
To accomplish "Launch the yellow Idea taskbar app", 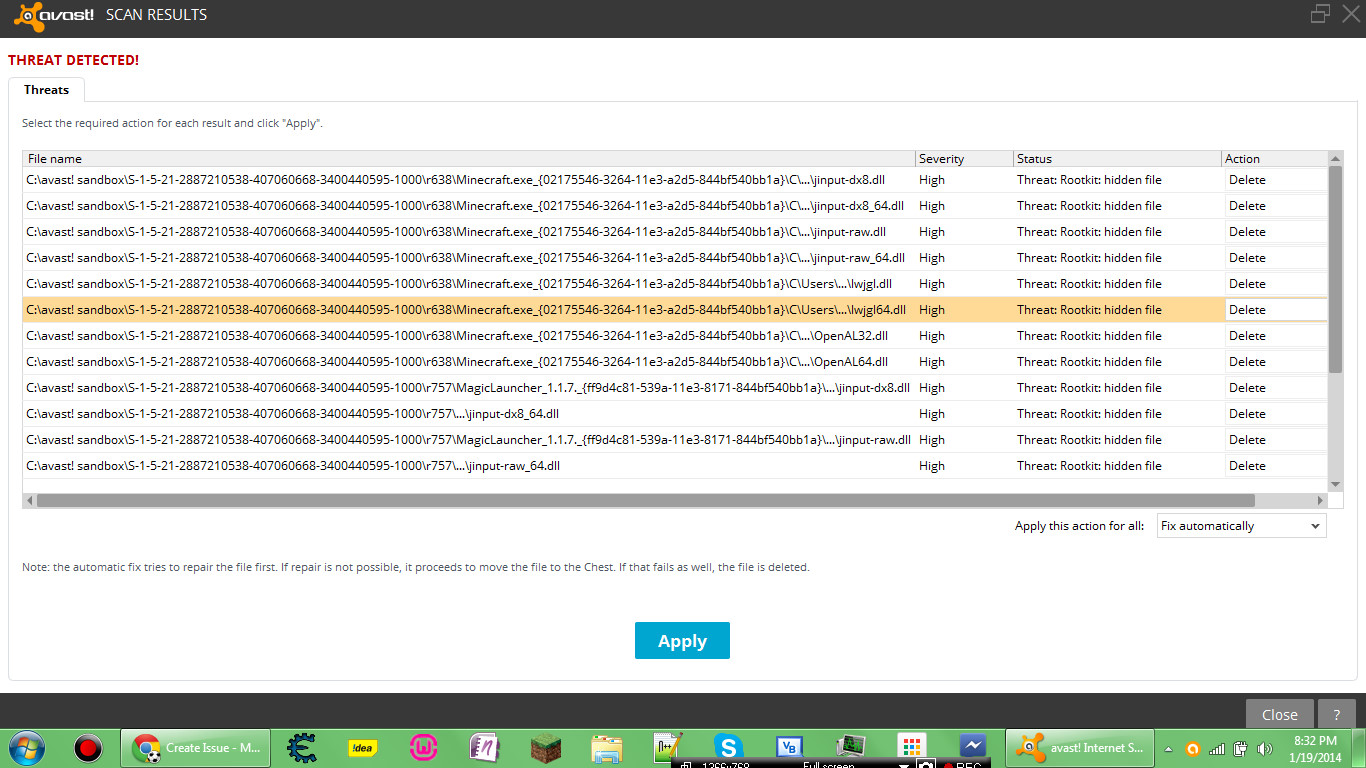I will (x=362, y=747).
